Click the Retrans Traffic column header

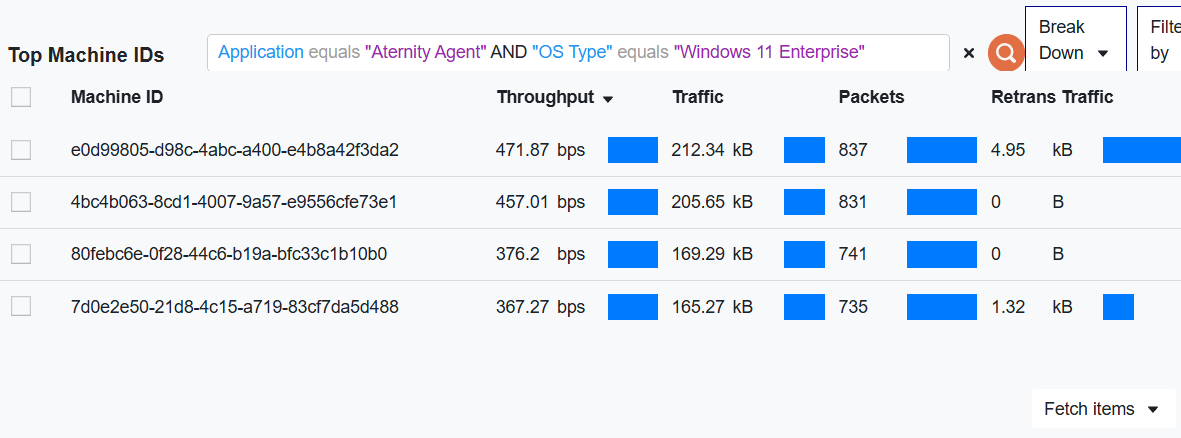click(1052, 97)
